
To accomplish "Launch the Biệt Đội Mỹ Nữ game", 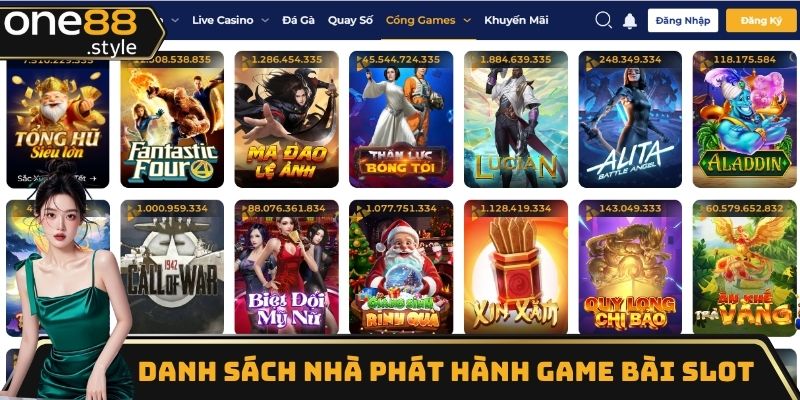I will click(286, 267).
